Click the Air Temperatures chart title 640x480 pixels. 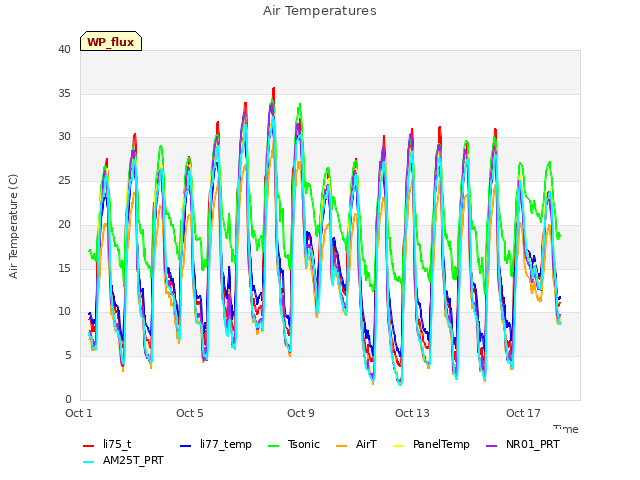(x=320, y=11)
